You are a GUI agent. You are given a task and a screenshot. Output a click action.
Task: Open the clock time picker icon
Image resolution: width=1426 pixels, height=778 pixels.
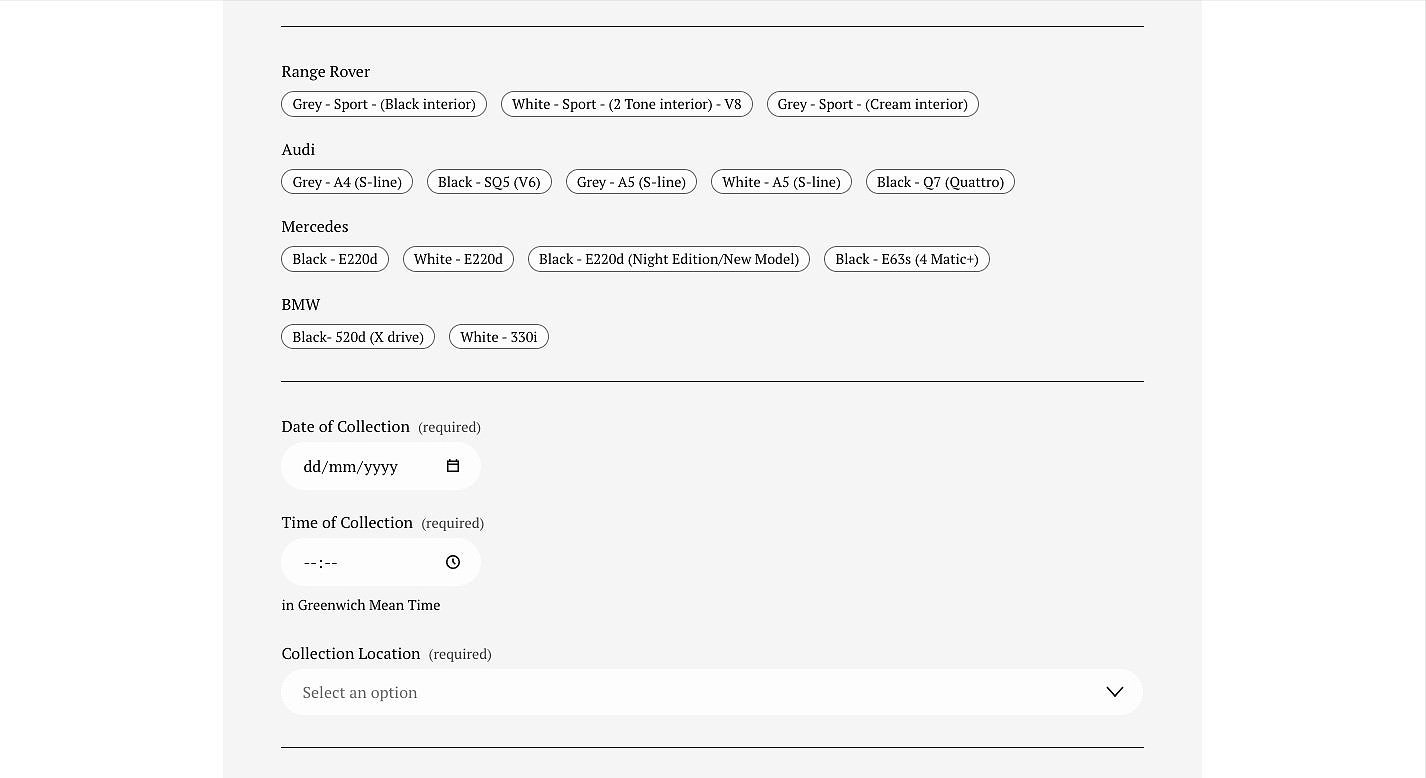pos(453,562)
